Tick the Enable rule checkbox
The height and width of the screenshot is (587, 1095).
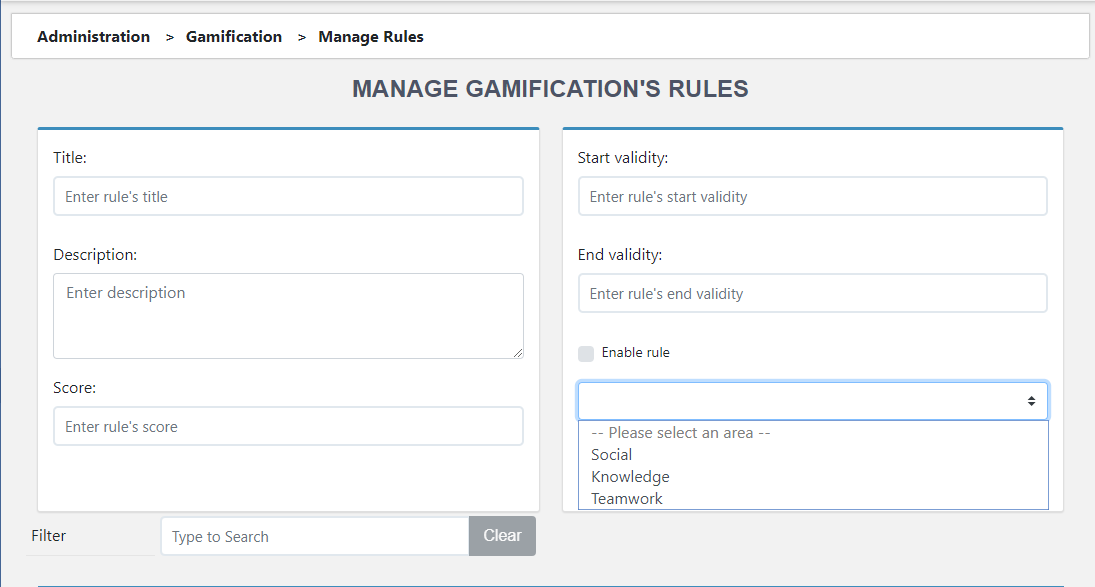pyautogui.click(x=586, y=354)
